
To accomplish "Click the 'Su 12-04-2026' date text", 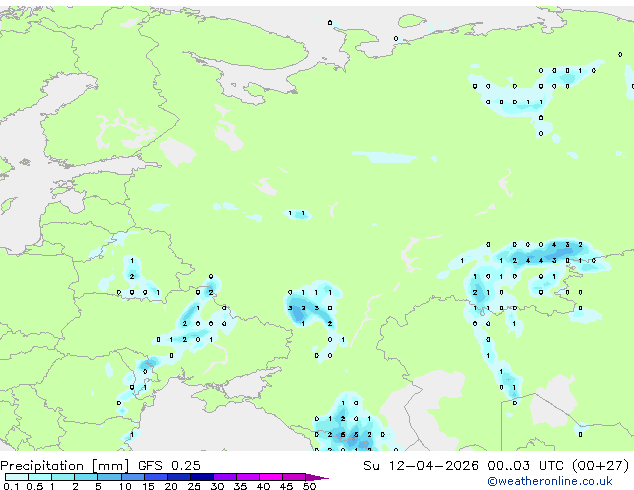I will pyautogui.click(x=421, y=465).
